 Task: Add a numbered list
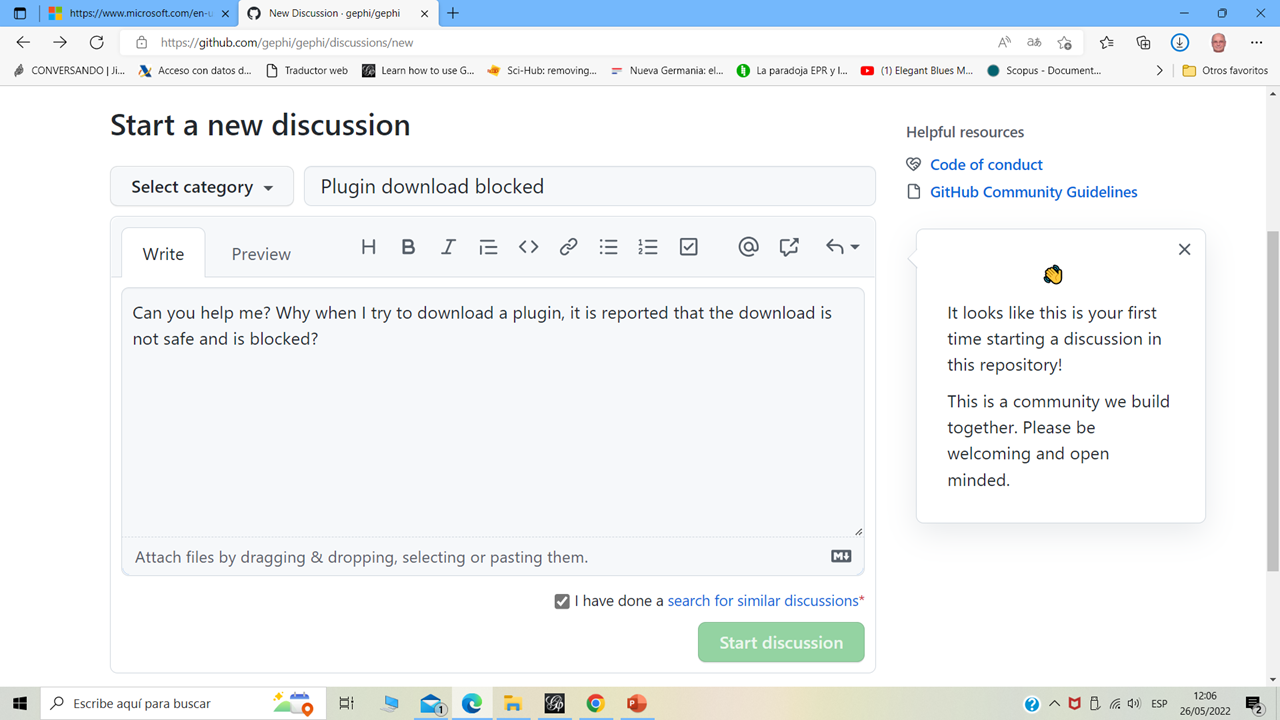point(648,246)
